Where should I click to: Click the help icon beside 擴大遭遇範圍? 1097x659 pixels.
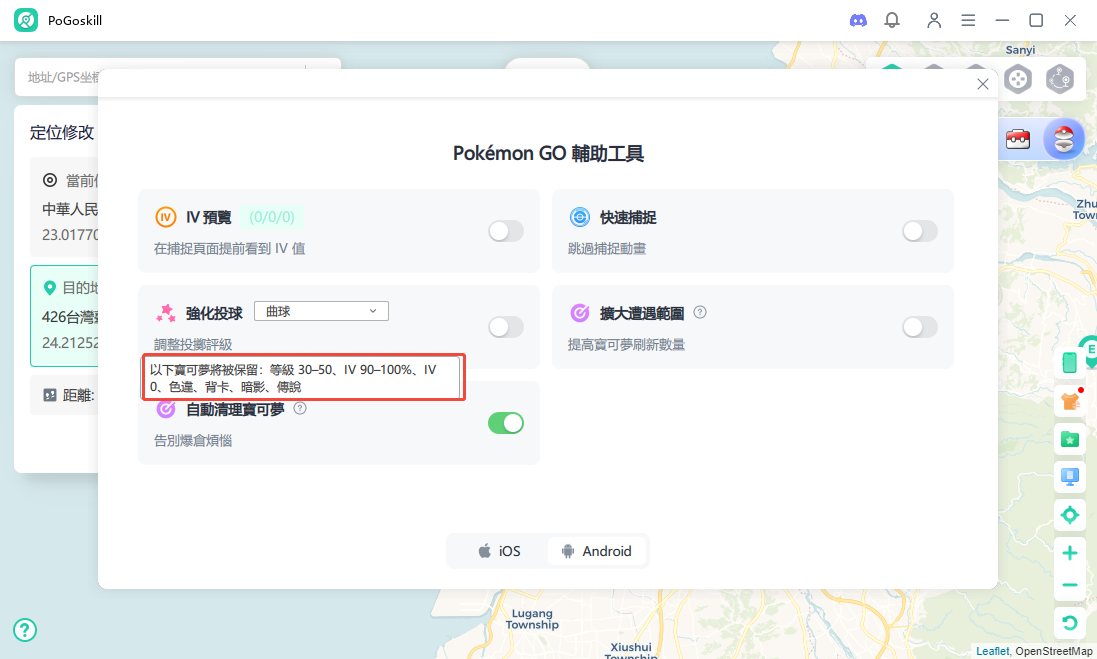700,312
